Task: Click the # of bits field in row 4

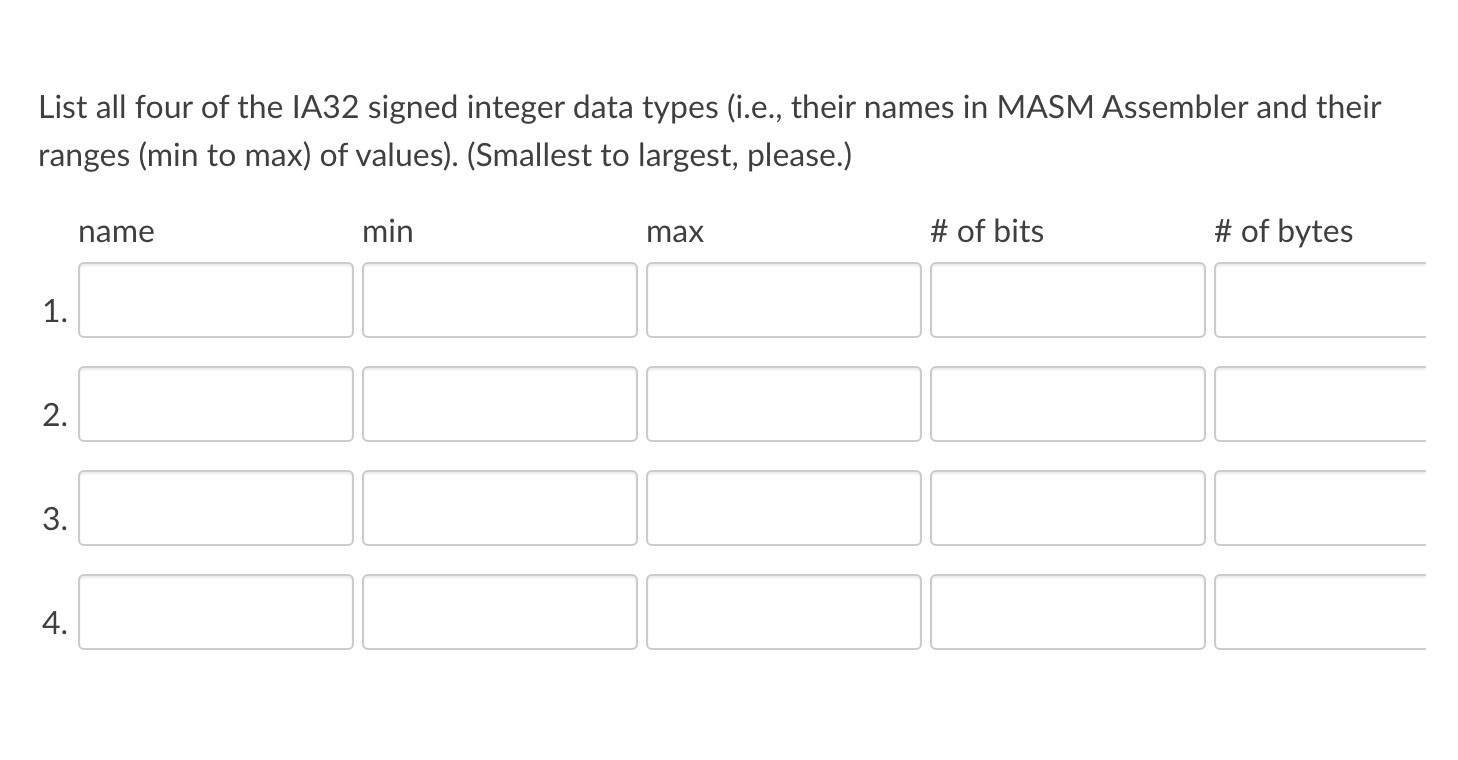Action: pos(1068,612)
